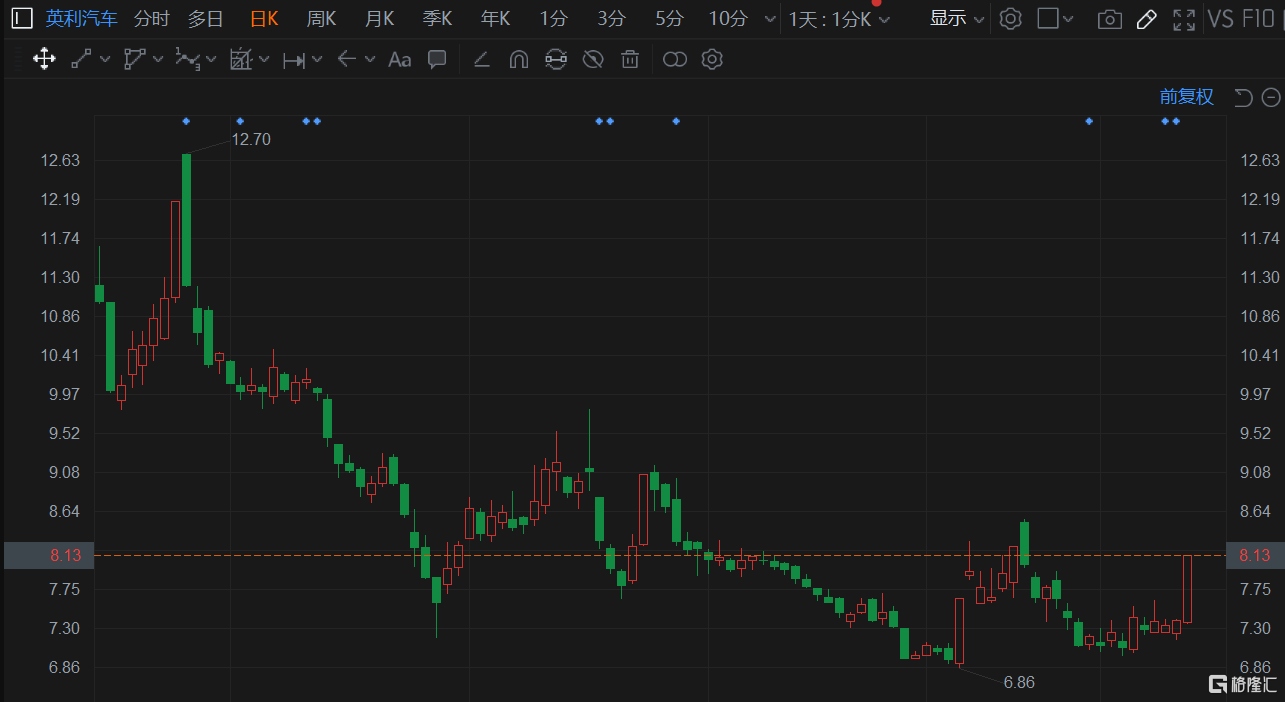The image size is (1285, 702).
Task: Switch to 10分 interval
Action: click(x=728, y=18)
